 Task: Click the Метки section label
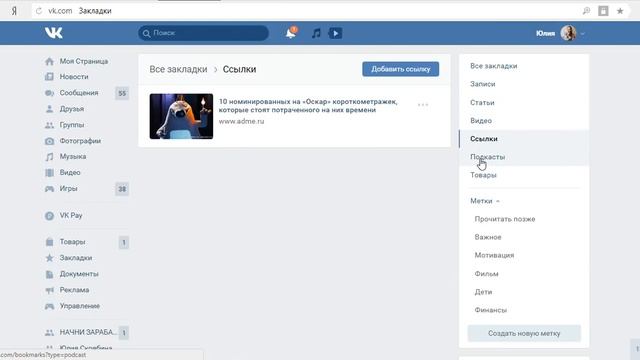click(481, 201)
